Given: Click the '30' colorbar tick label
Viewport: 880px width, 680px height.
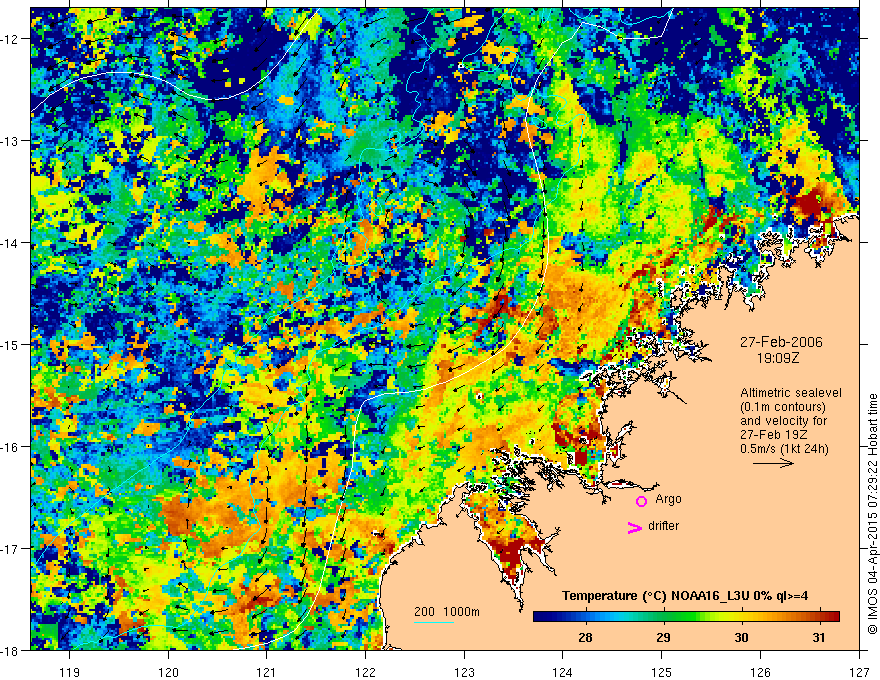Looking at the screenshot, I should coord(741,637).
